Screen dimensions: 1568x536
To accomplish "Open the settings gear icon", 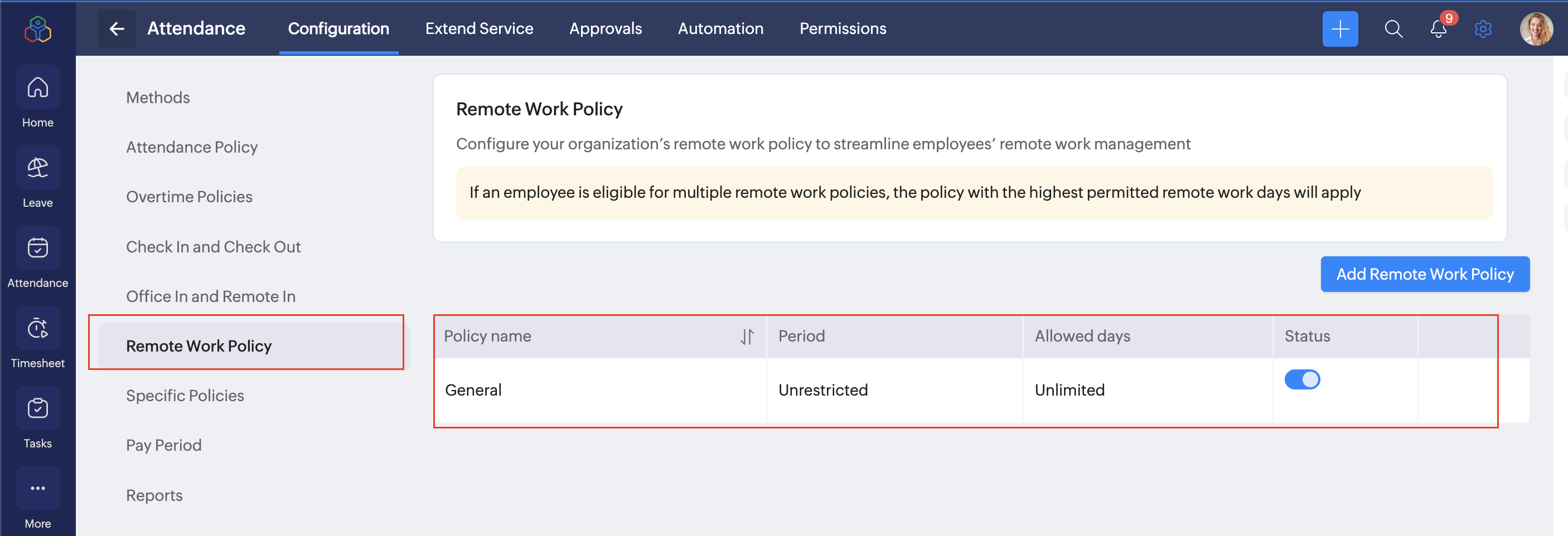I will (1483, 28).
